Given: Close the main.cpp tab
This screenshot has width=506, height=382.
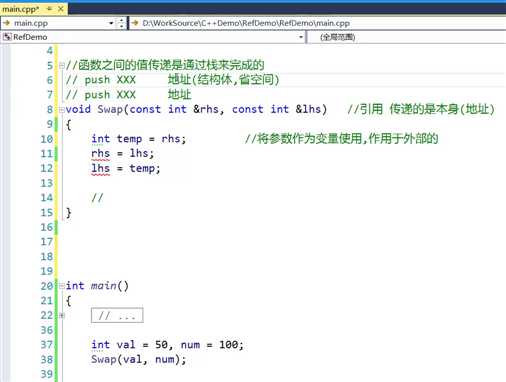Looking at the screenshot, I should (61, 9).
